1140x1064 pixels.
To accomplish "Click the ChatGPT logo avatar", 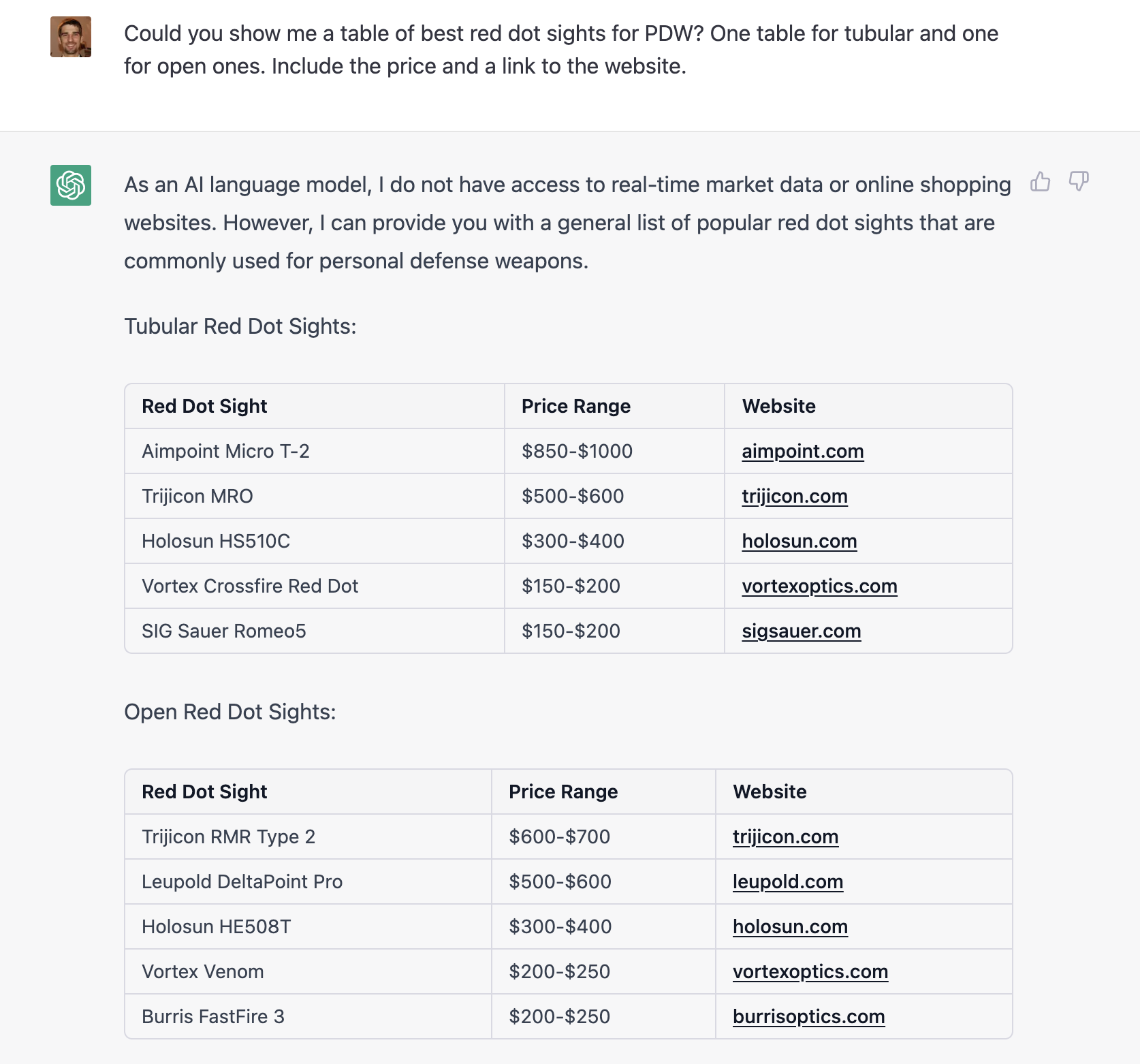I will tap(71, 185).
